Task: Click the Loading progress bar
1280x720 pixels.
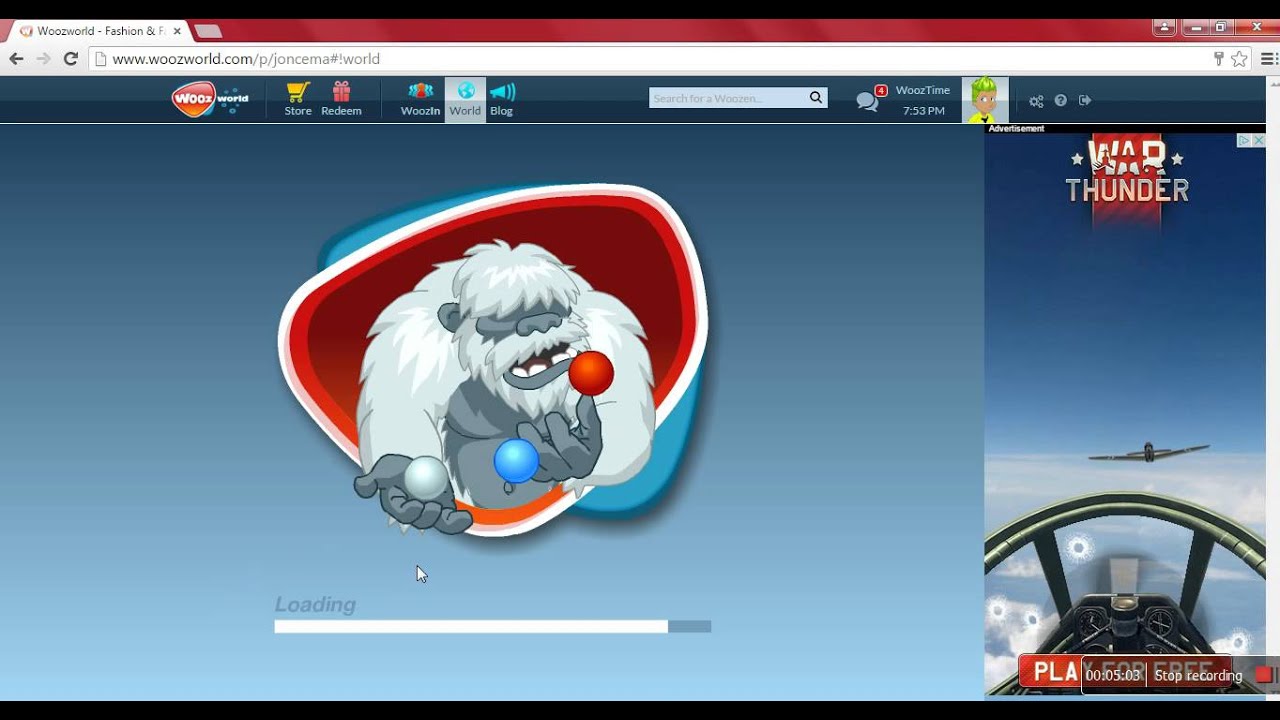Action: [x=493, y=626]
